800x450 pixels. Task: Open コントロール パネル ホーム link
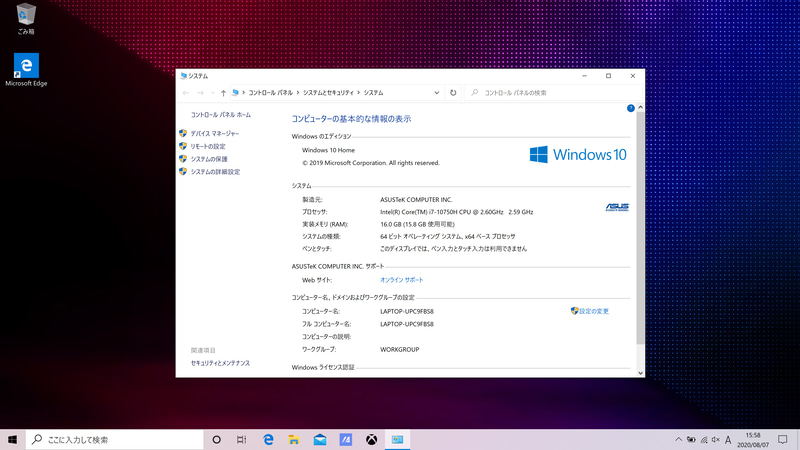click(x=220, y=115)
